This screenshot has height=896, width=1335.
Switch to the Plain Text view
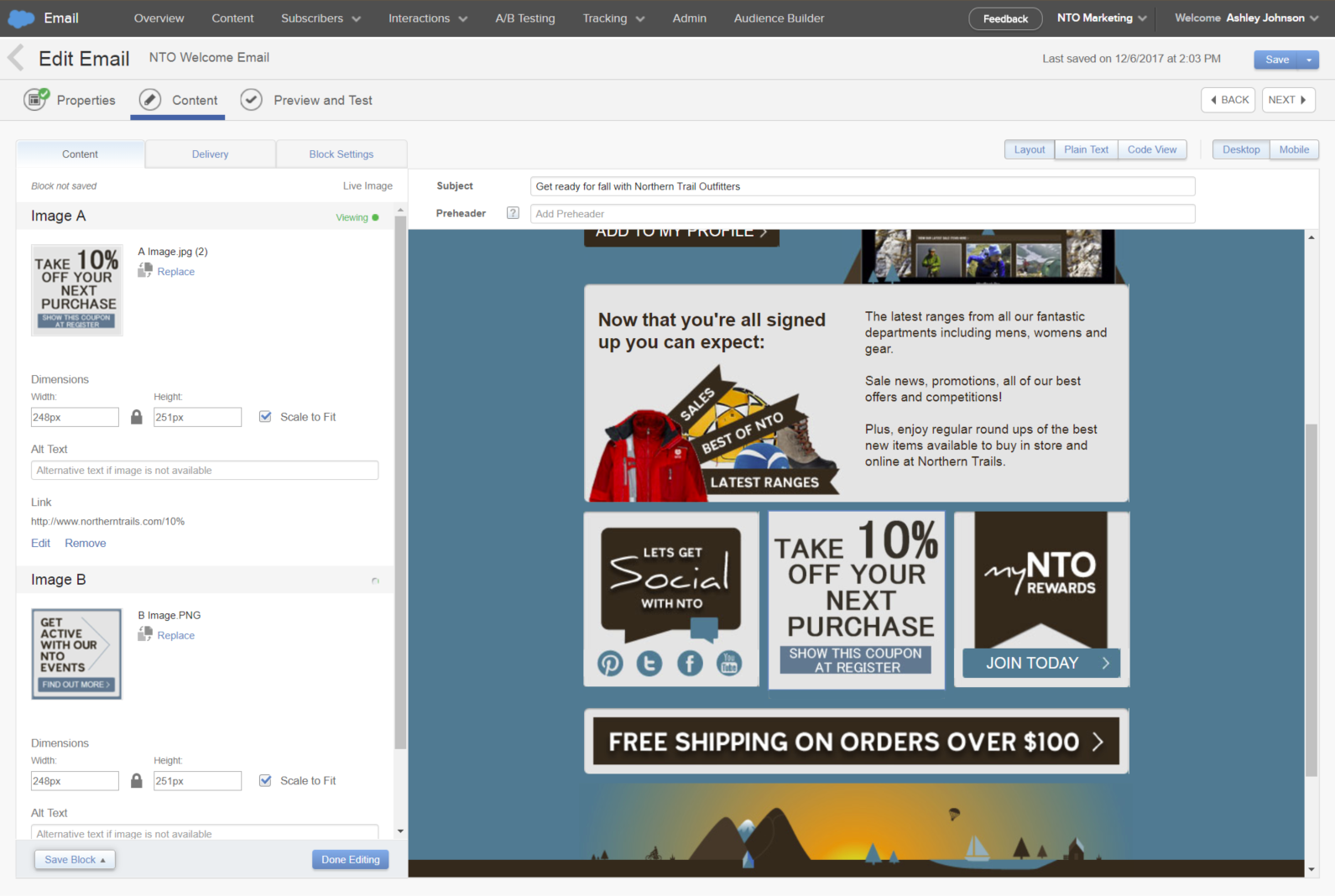click(x=1086, y=149)
